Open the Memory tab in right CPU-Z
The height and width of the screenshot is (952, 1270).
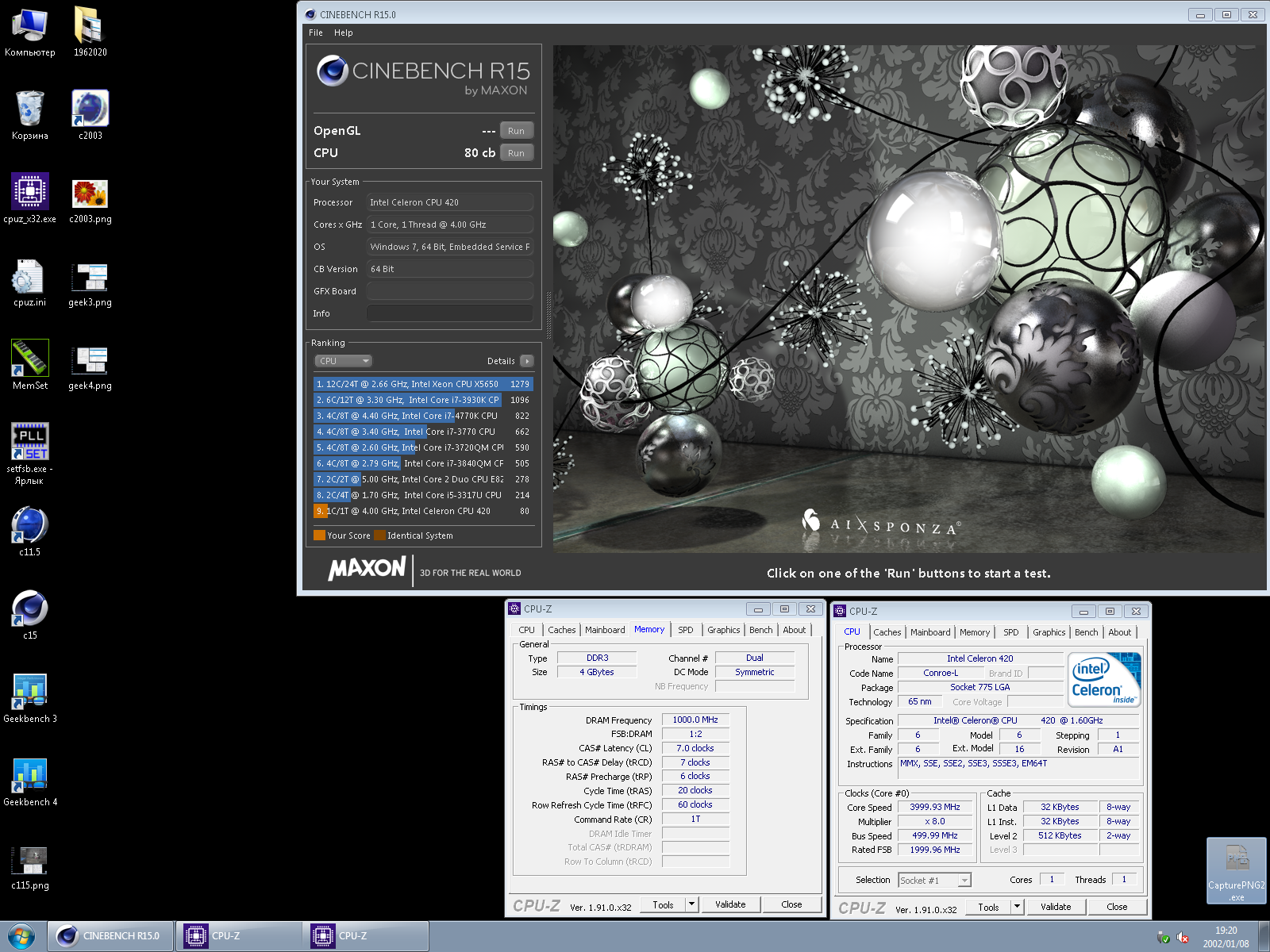pos(975,632)
